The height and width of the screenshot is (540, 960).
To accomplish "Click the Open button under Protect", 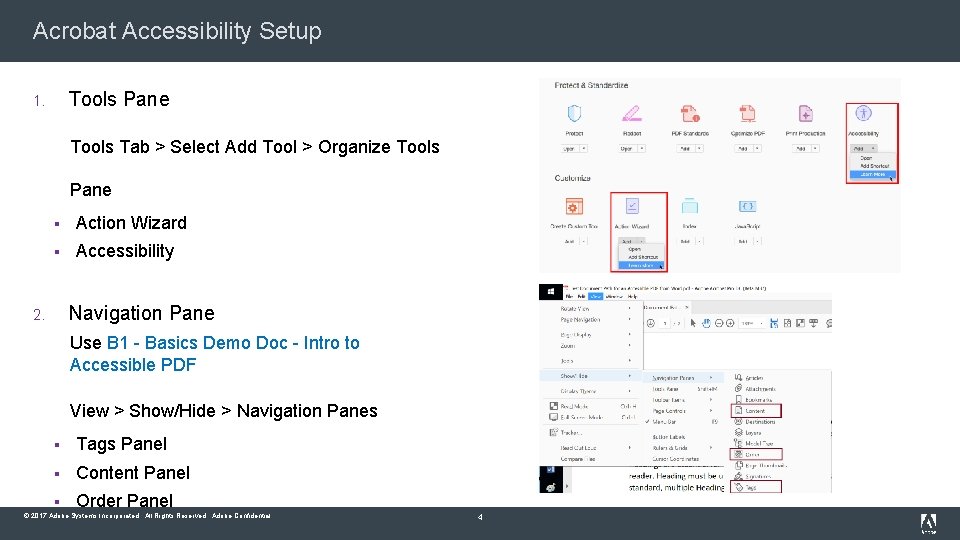I will 569,149.
